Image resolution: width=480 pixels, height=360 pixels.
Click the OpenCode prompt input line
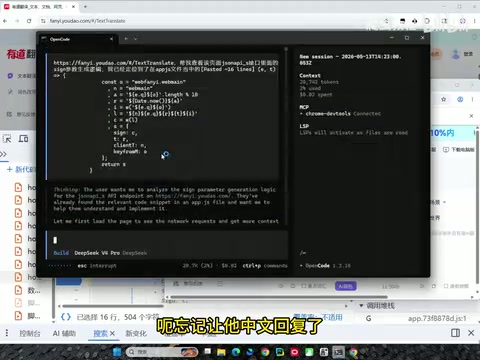(167, 240)
